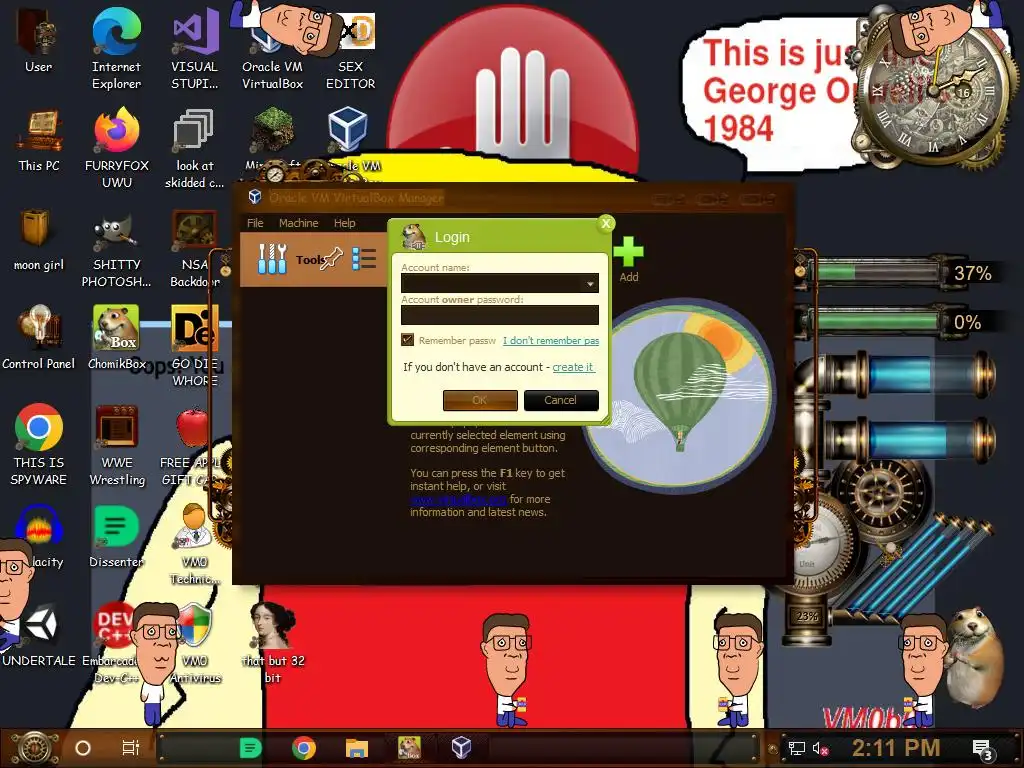Launch the Dissenter desktop icon

(116, 537)
